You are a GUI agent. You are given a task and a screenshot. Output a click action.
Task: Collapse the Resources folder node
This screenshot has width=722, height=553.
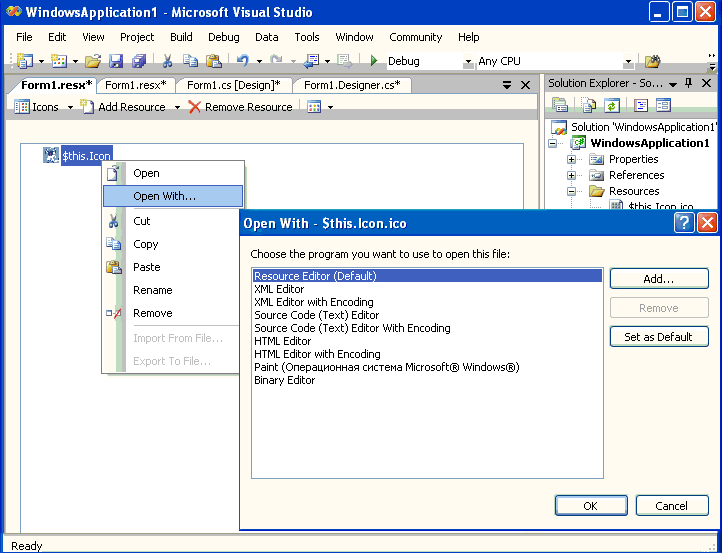(571, 191)
